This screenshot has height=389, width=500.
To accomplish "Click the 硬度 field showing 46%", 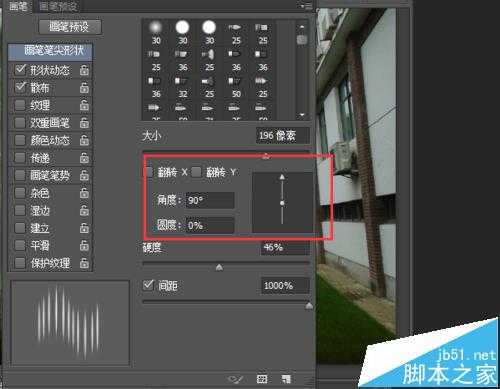I will (285, 248).
